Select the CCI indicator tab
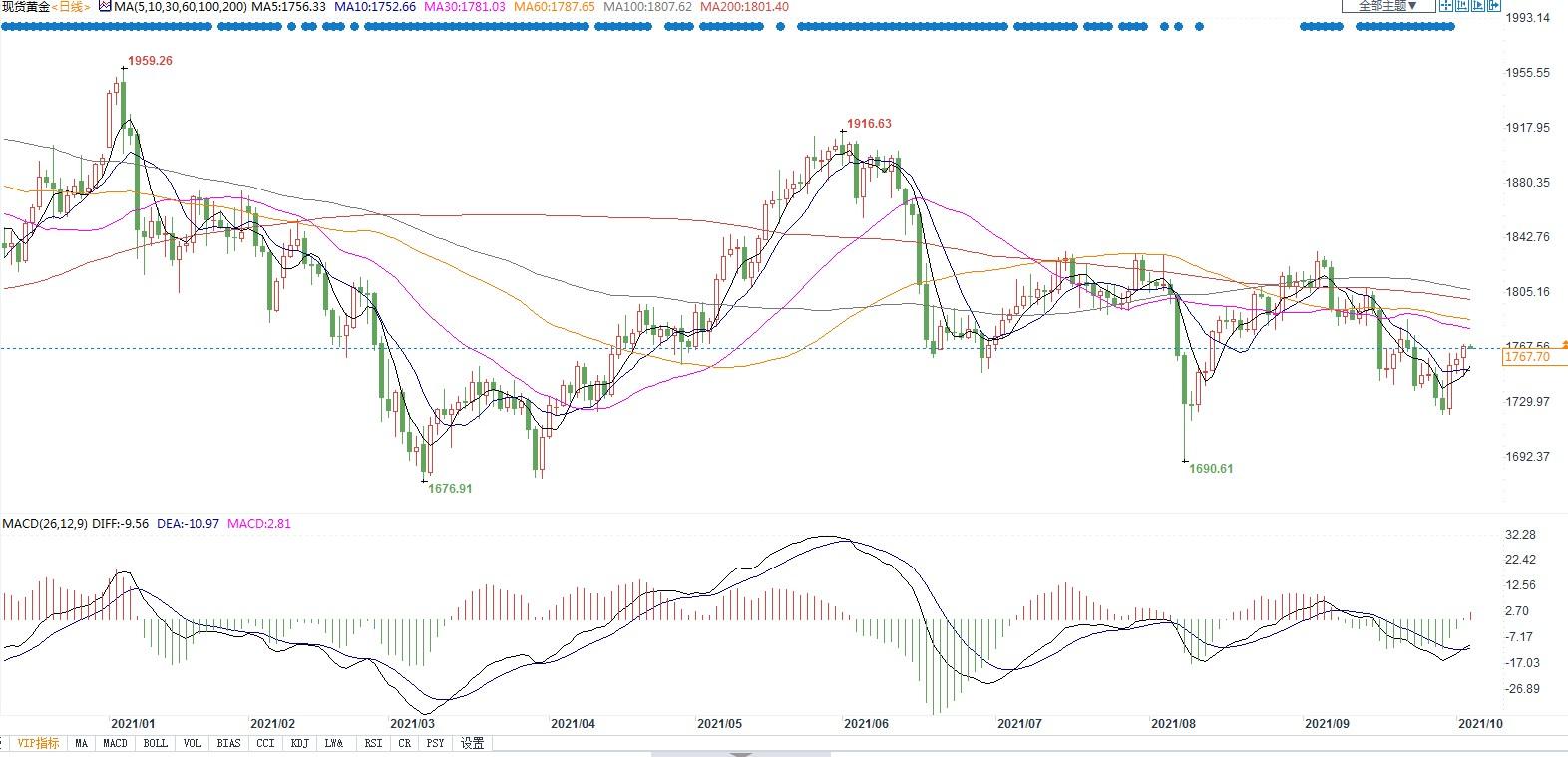 pyautogui.click(x=264, y=743)
